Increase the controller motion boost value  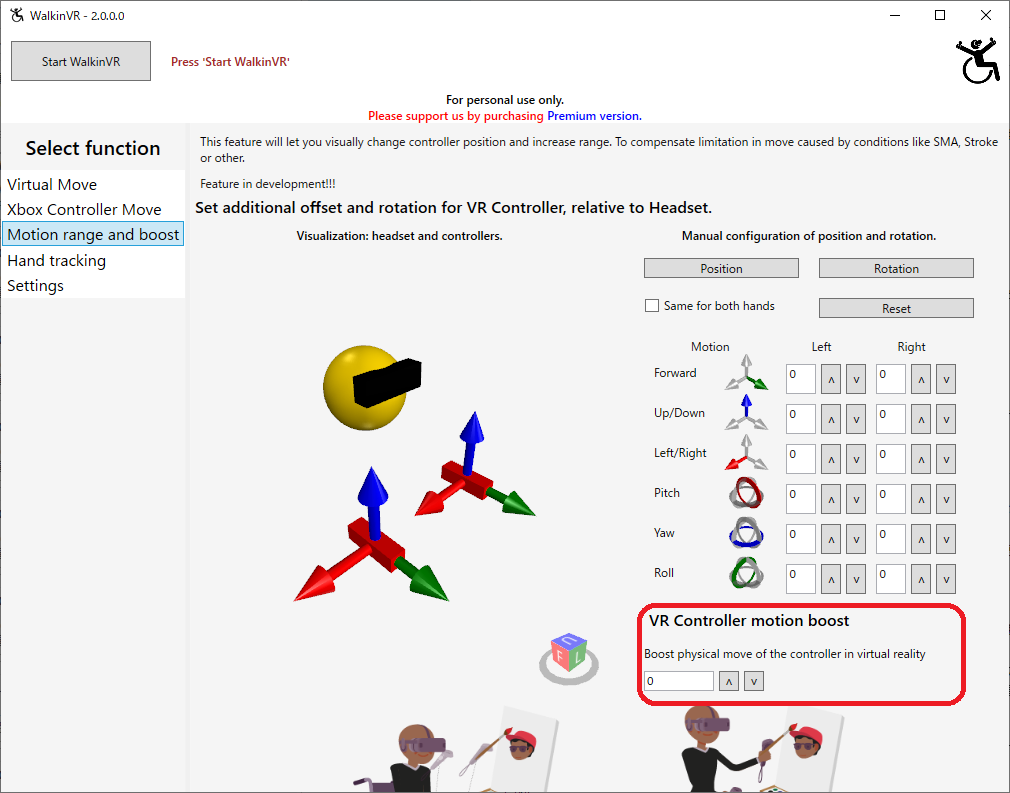[729, 681]
